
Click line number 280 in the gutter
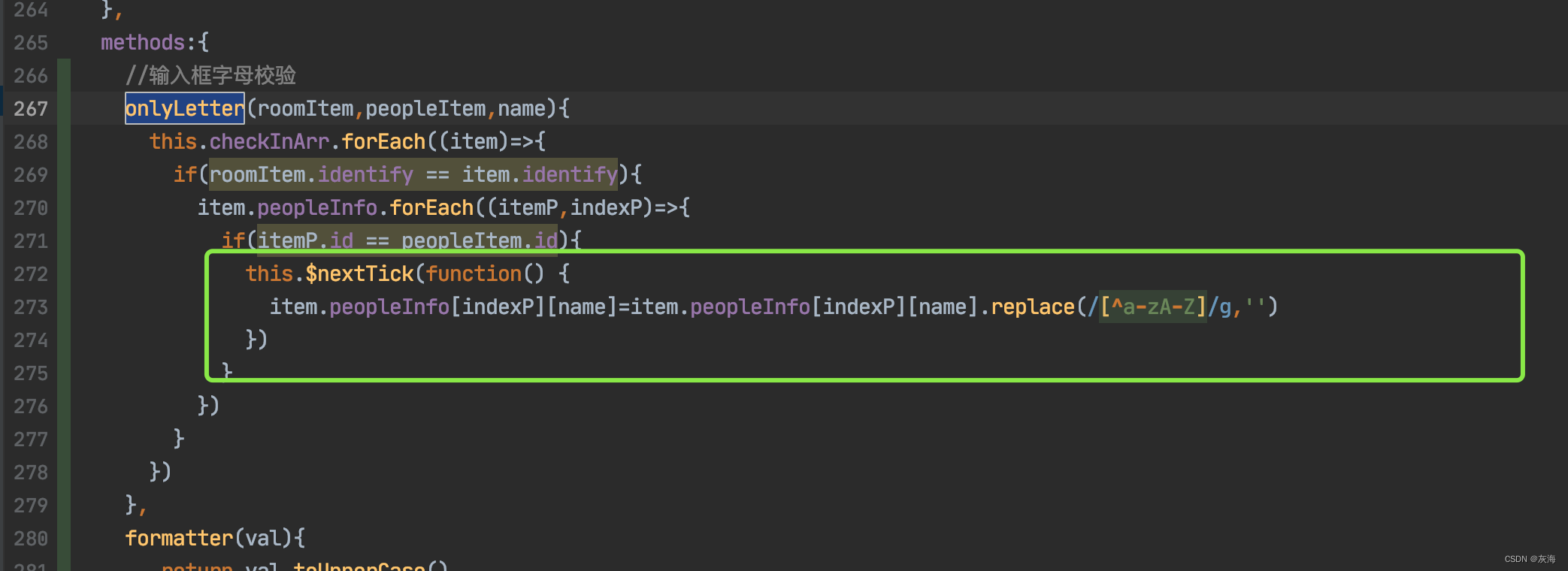pyautogui.click(x=31, y=539)
